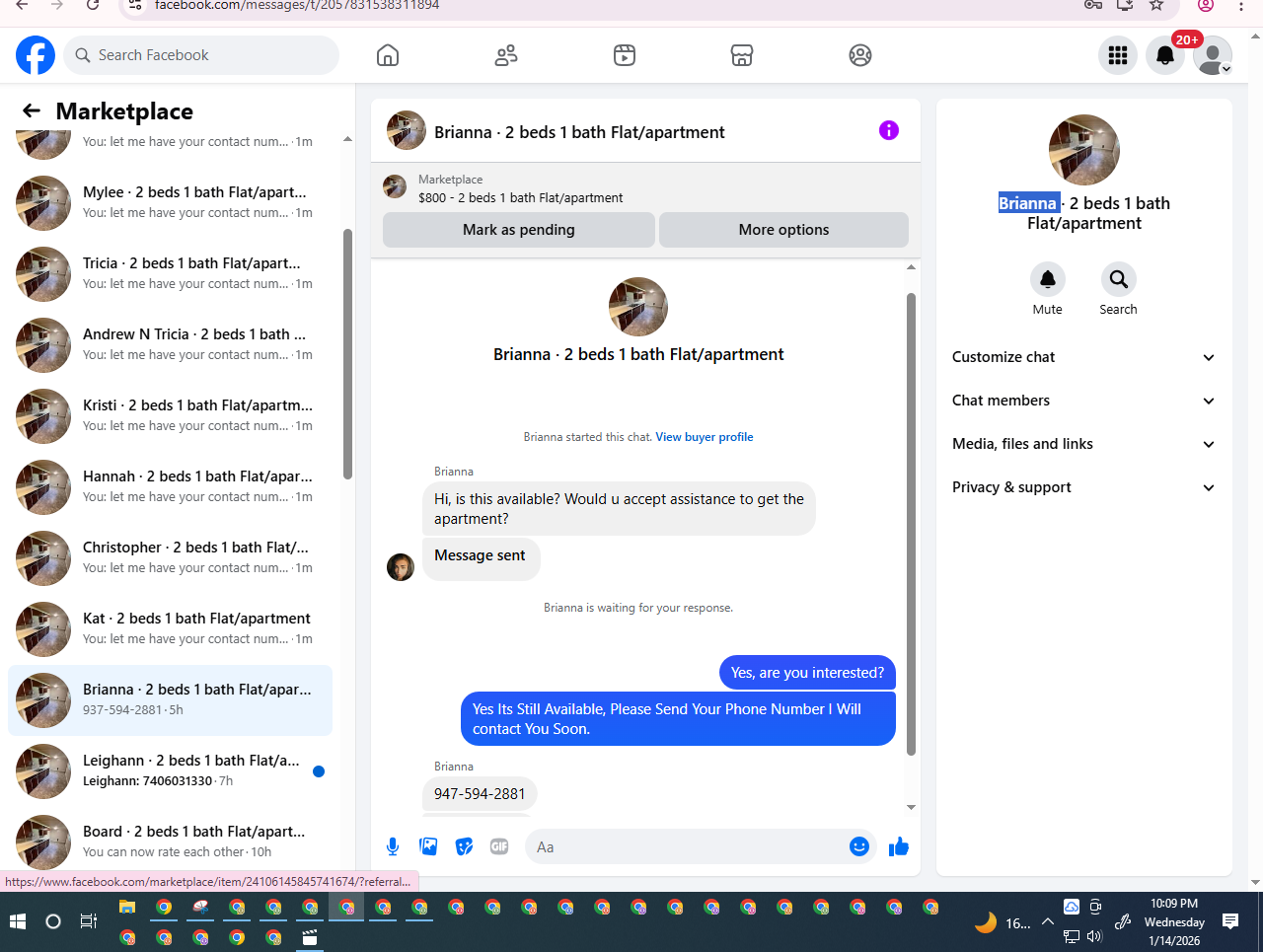Image resolution: width=1263 pixels, height=952 pixels.
Task: Expand the Privacy & support section
Action: coord(1083,487)
